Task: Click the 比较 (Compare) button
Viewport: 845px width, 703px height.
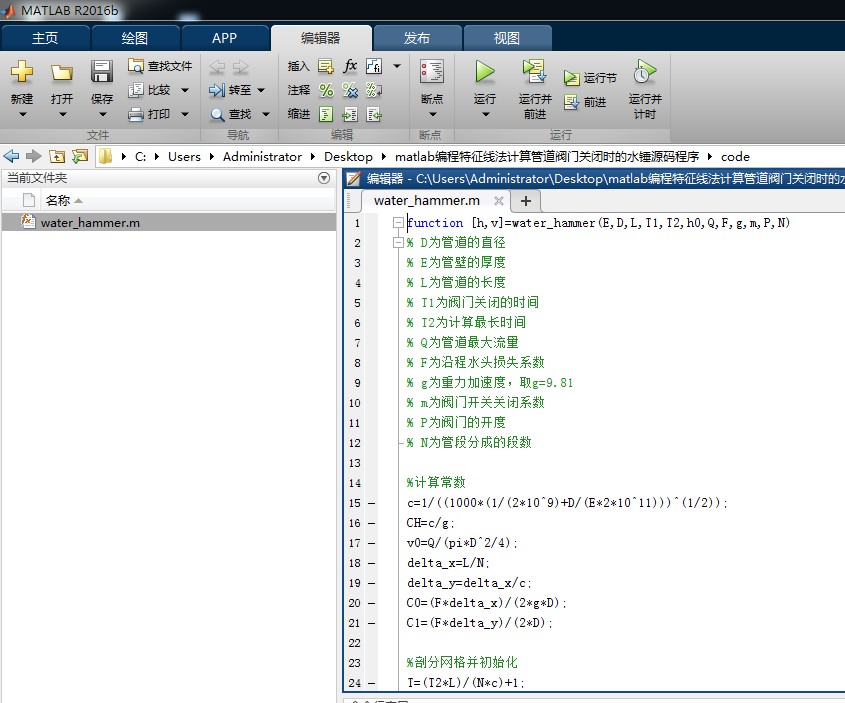Action: point(150,90)
